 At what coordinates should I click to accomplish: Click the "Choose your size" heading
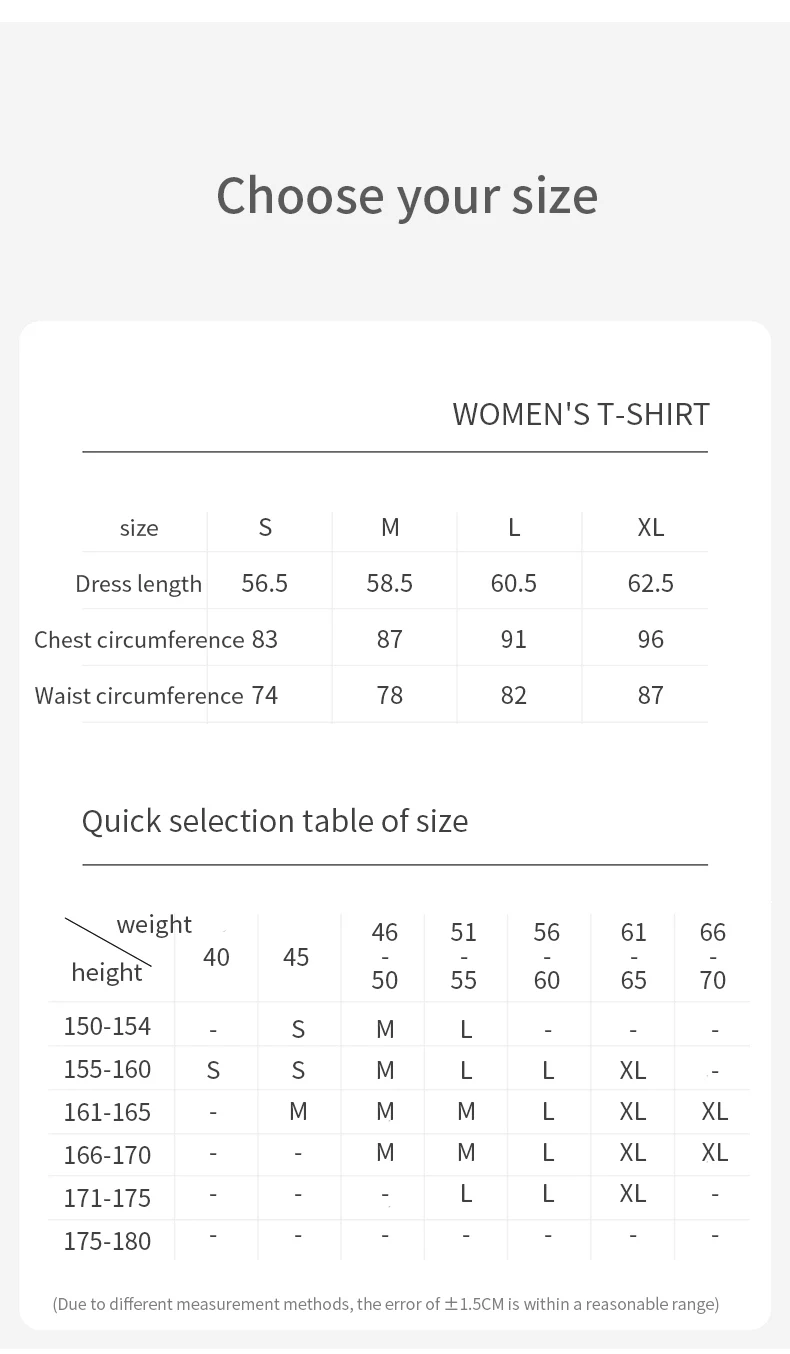click(x=406, y=195)
